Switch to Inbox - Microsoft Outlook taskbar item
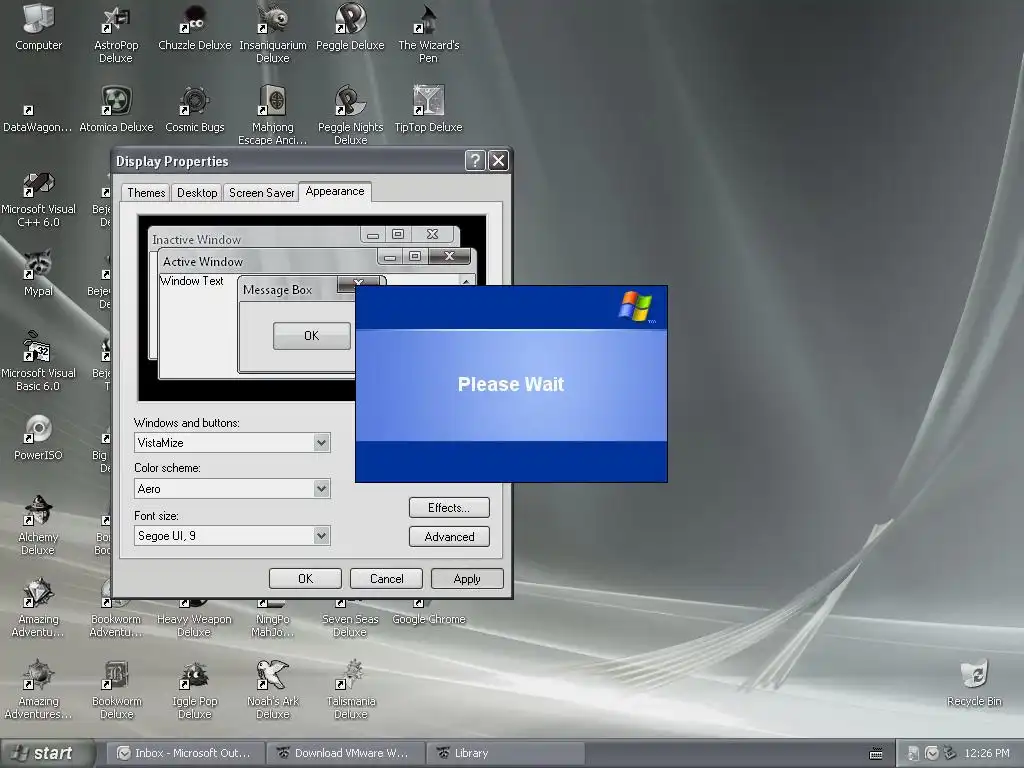Viewport: 1024px width, 768px height. [x=186, y=754]
